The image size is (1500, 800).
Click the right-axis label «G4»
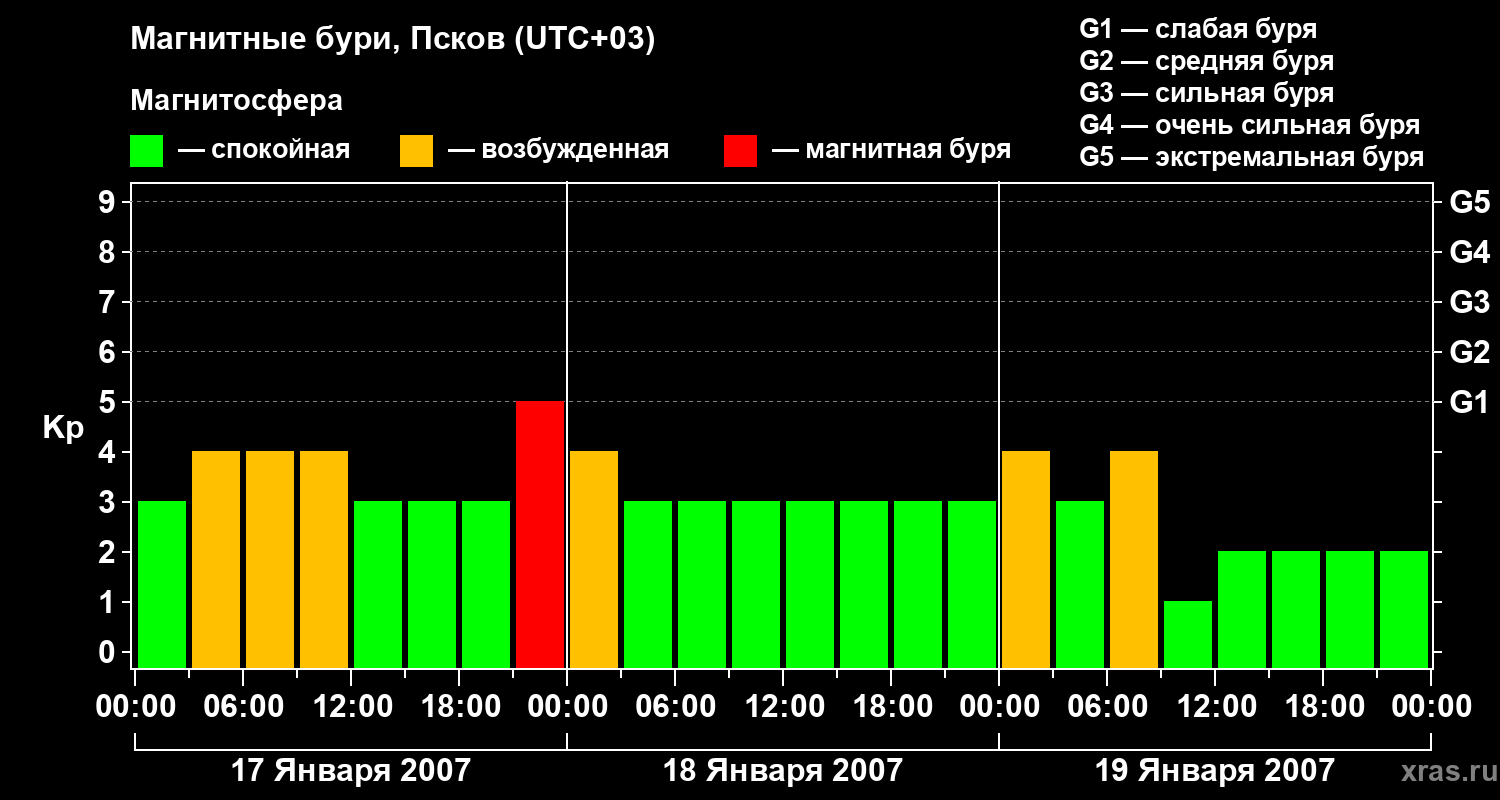coord(1469,252)
